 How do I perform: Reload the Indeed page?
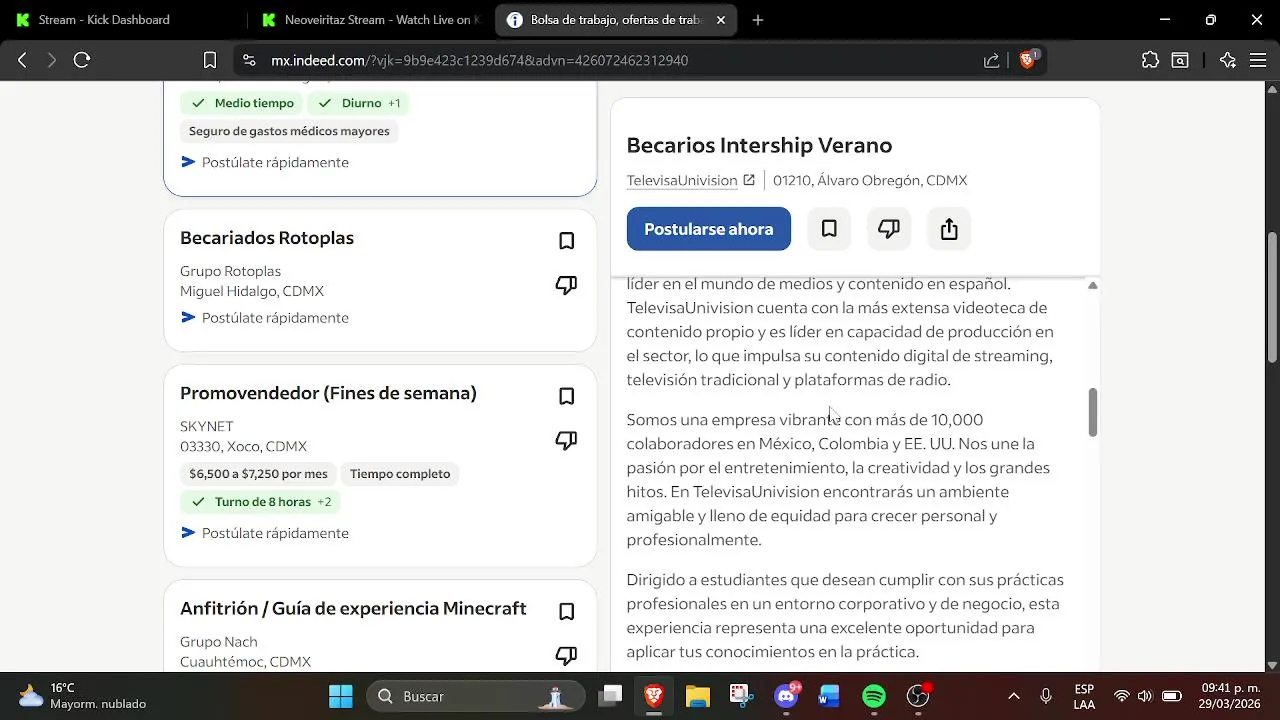coord(82,60)
